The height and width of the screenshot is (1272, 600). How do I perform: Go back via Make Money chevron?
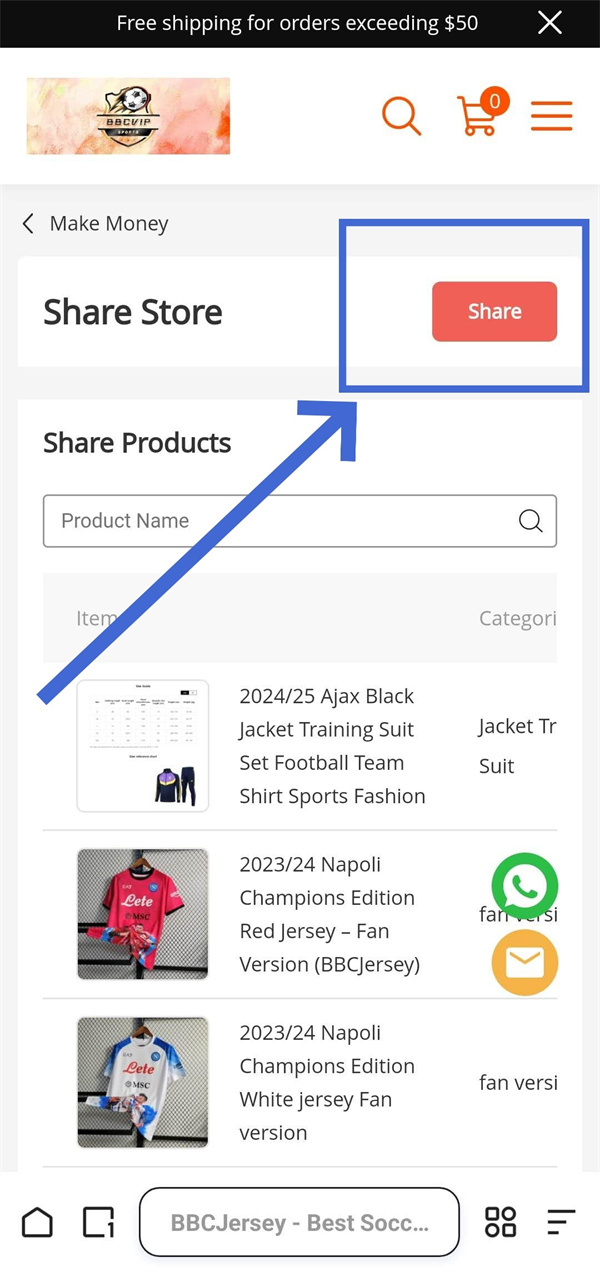tap(28, 223)
